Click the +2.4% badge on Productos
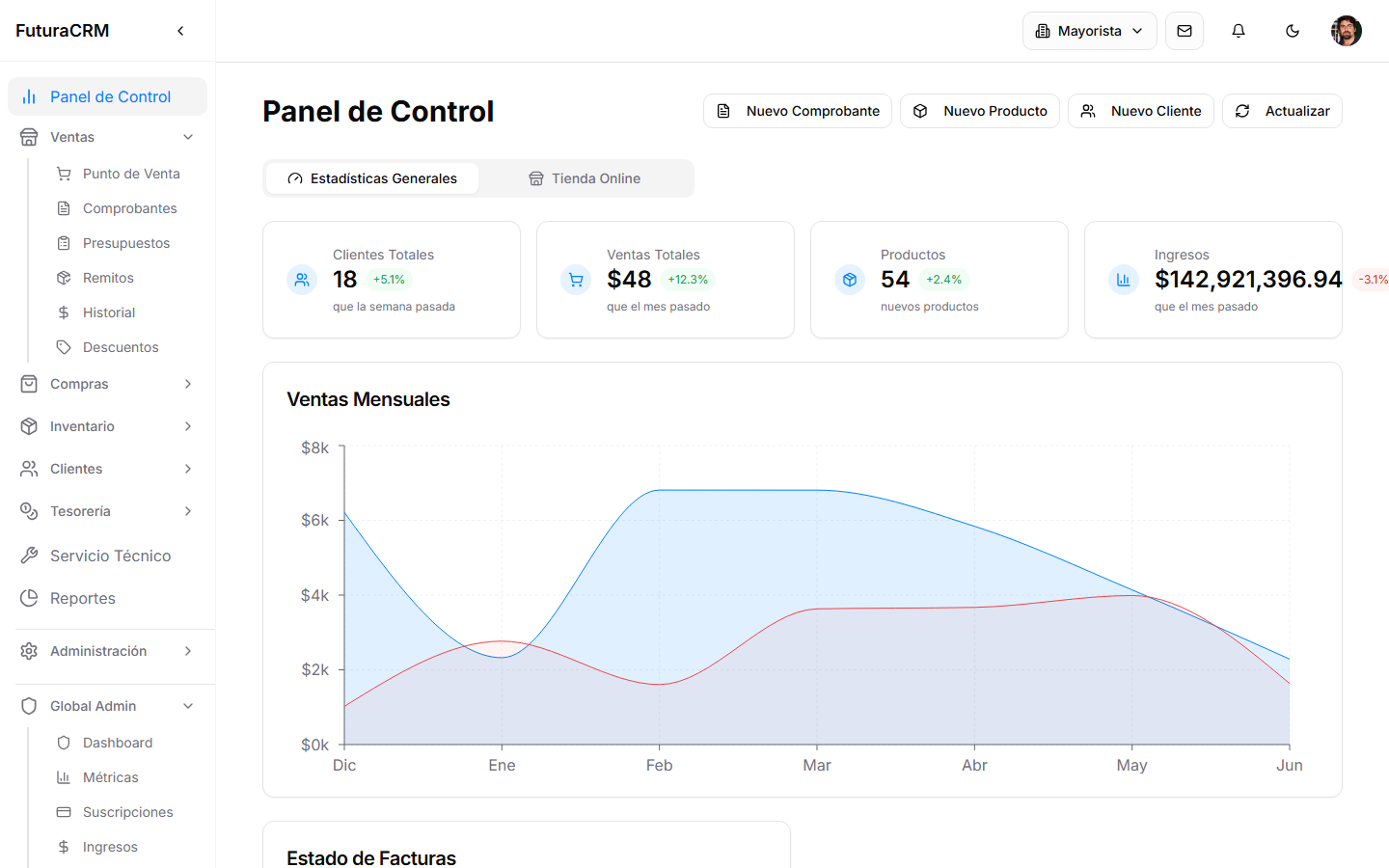Viewport: 1389px width, 868px height. (943, 280)
